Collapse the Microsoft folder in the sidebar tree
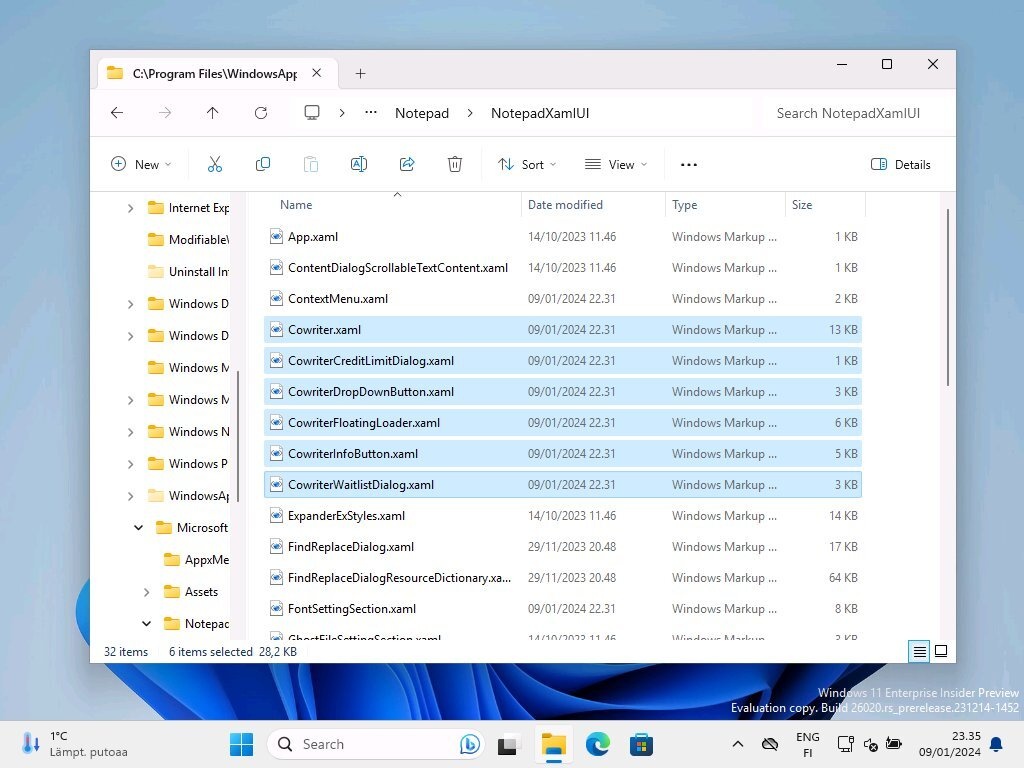The width and height of the screenshot is (1024, 768). (138, 527)
